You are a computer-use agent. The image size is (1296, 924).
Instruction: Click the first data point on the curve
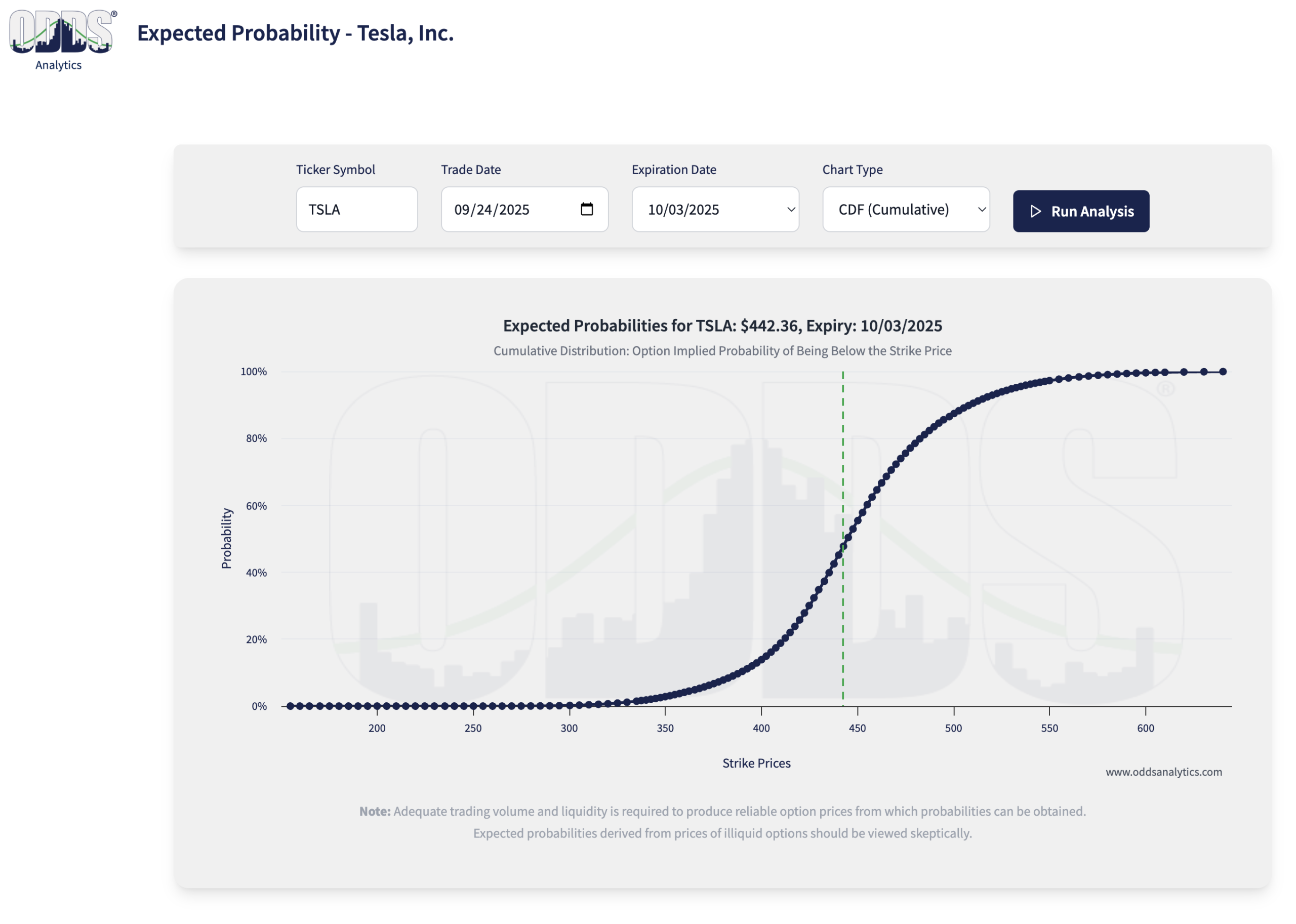(290, 706)
